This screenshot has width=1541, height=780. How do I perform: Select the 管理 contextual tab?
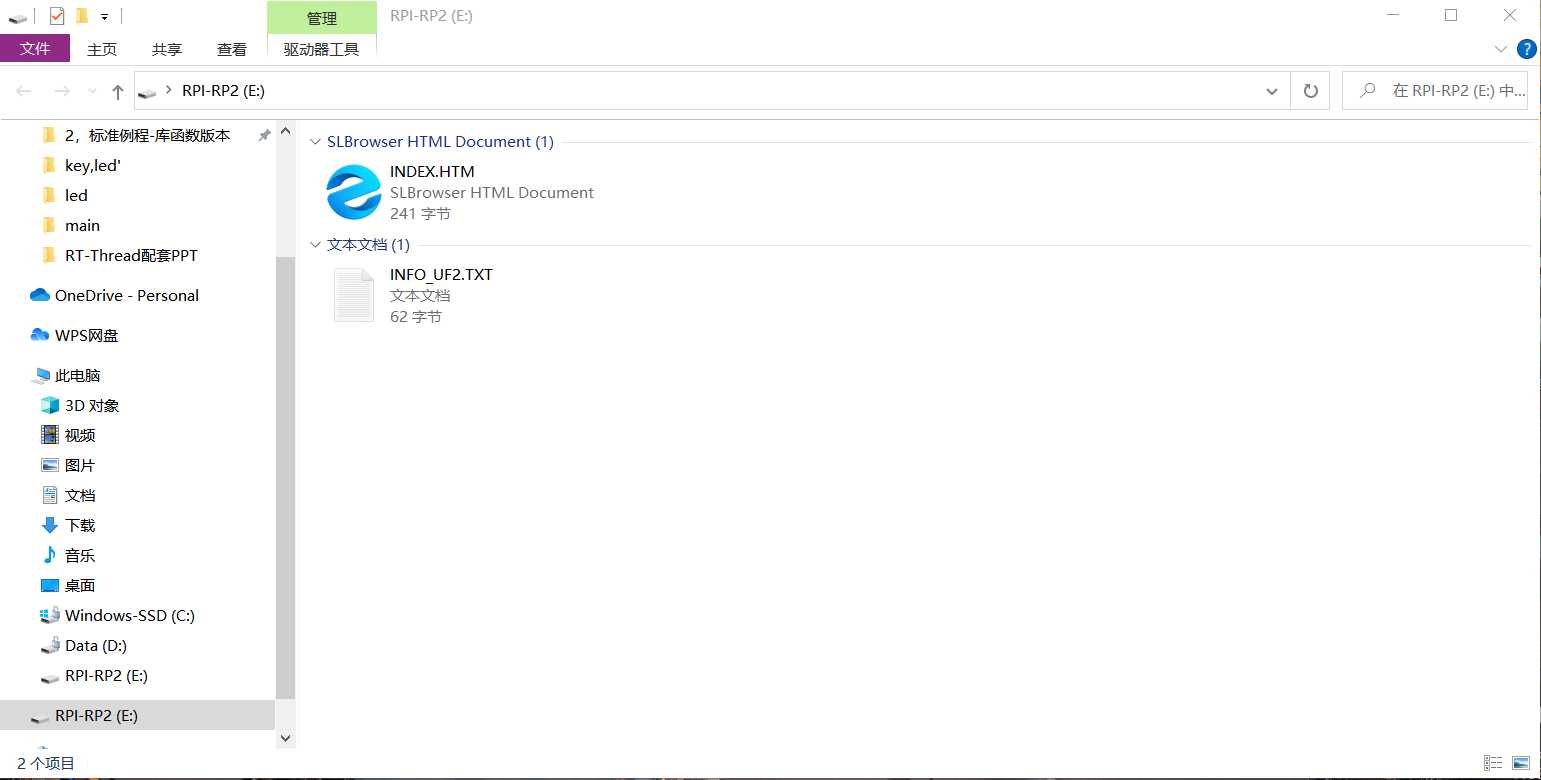pos(322,18)
